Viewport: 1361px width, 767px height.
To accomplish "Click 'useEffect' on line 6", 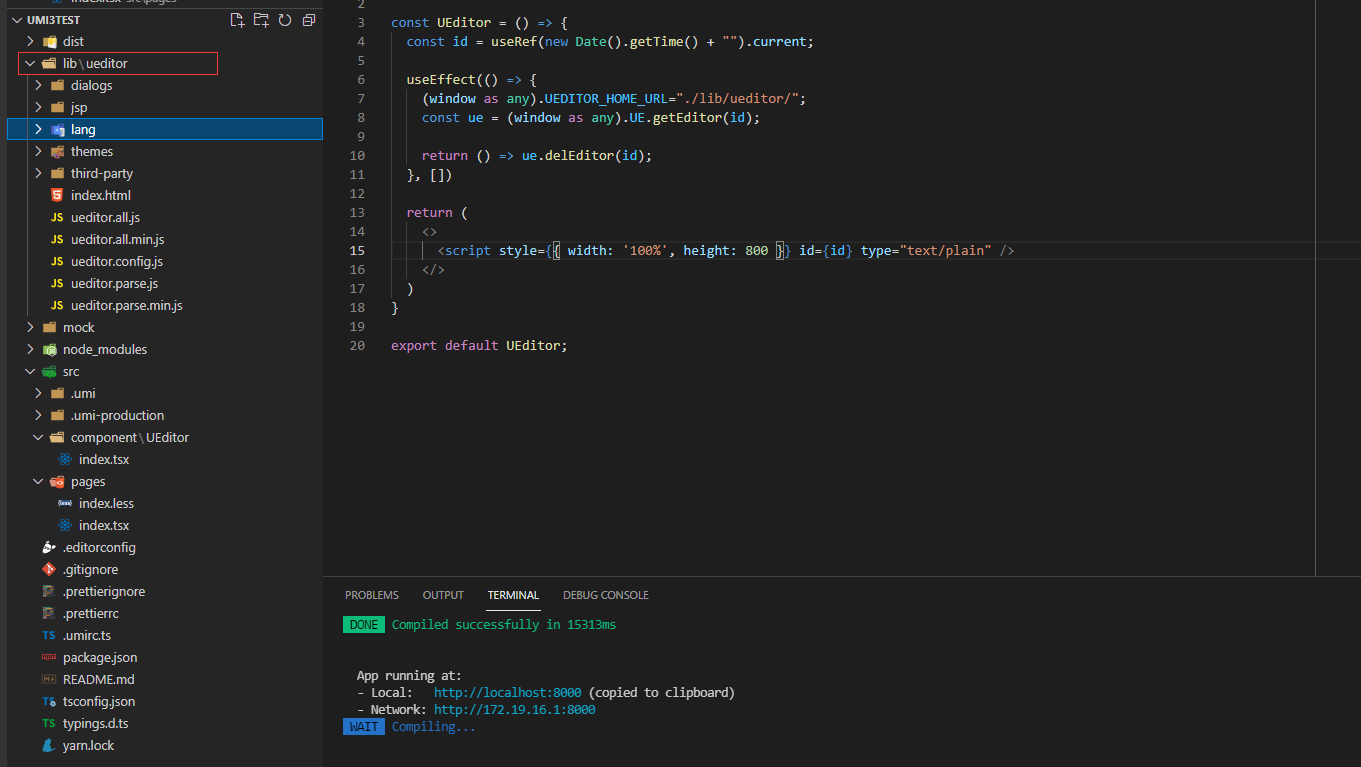I will coord(441,80).
